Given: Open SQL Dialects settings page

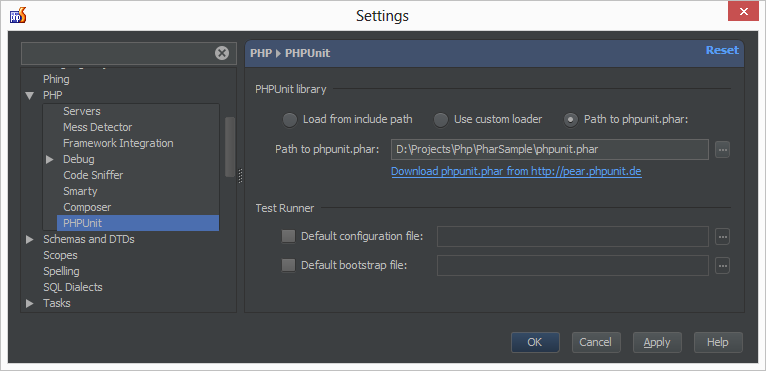Looking at the screenshot, I should (73, 287).
